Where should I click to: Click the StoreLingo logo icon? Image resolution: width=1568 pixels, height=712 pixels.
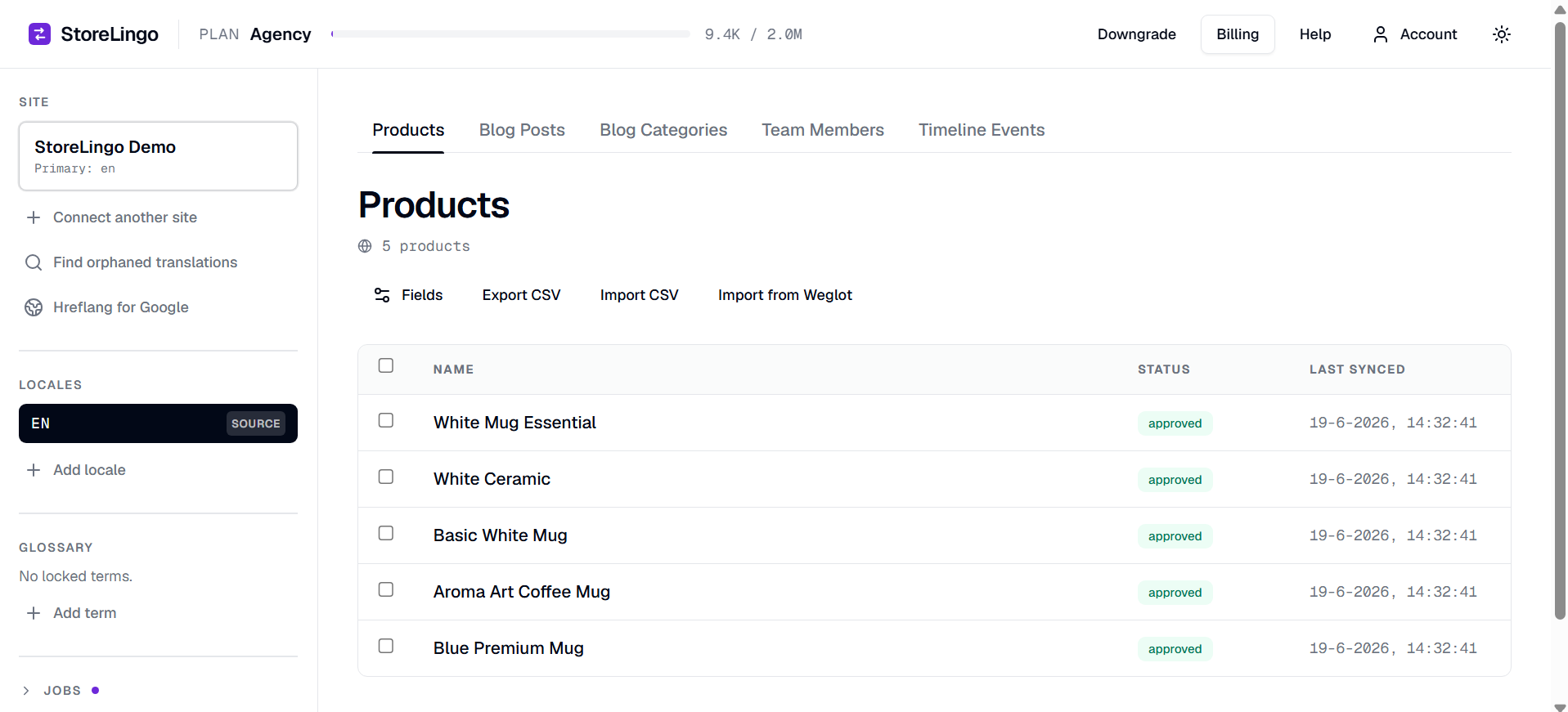click(39, 34)
